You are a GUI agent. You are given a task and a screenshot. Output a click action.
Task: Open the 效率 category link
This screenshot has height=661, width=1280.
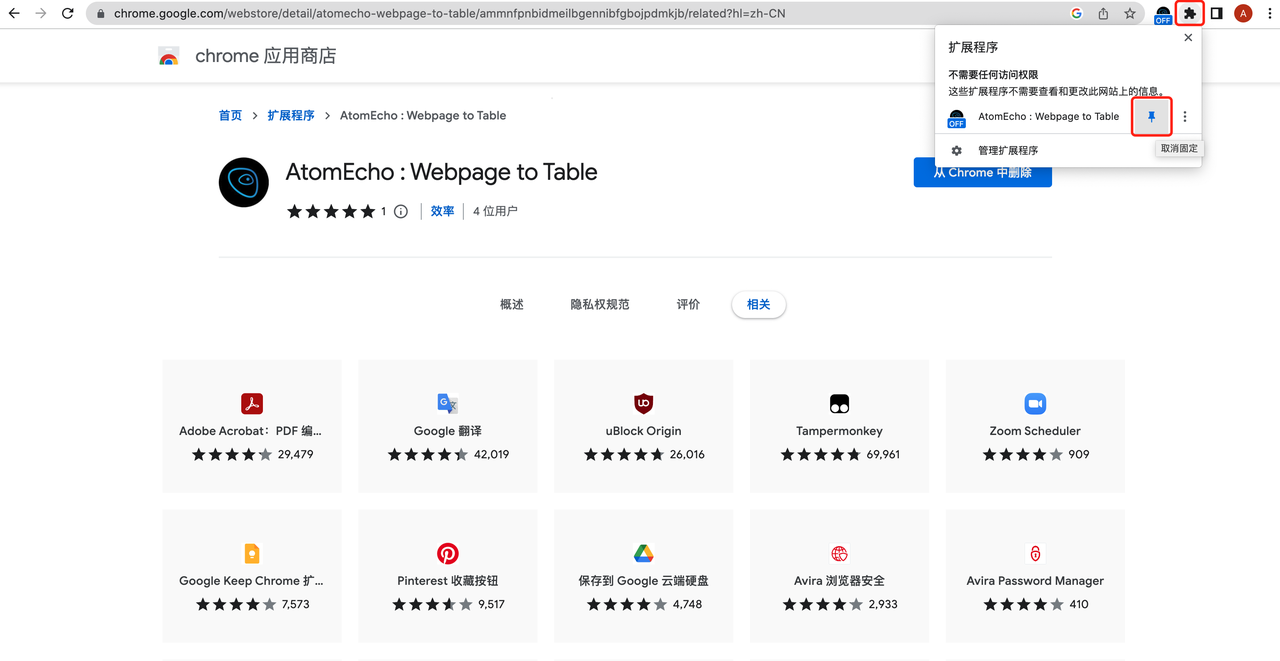pos(442,211)
